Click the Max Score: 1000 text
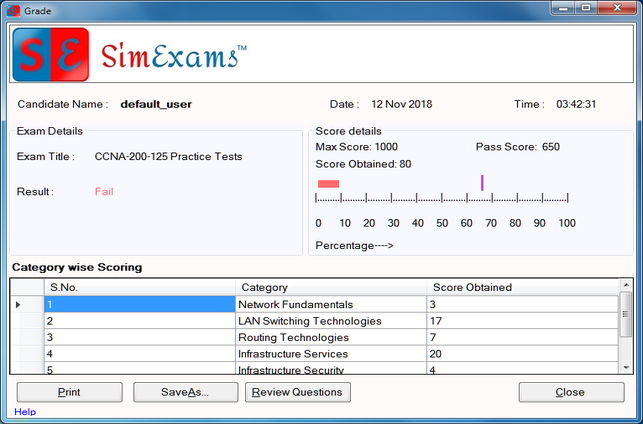The height and width of the screenshot is (424, 643). (x=356, y=147)
